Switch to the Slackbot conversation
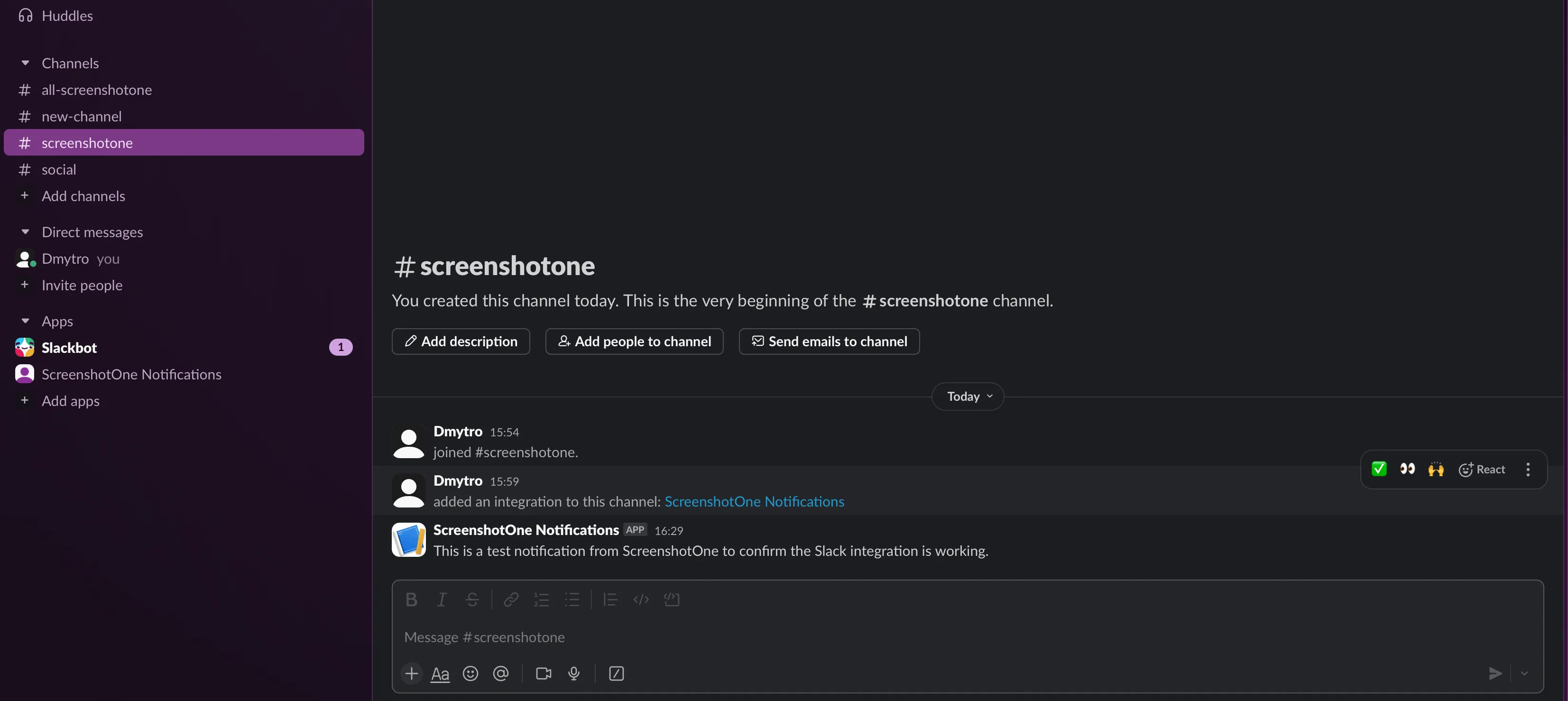Screen dimensions: 1568x701 click(69, 348)
